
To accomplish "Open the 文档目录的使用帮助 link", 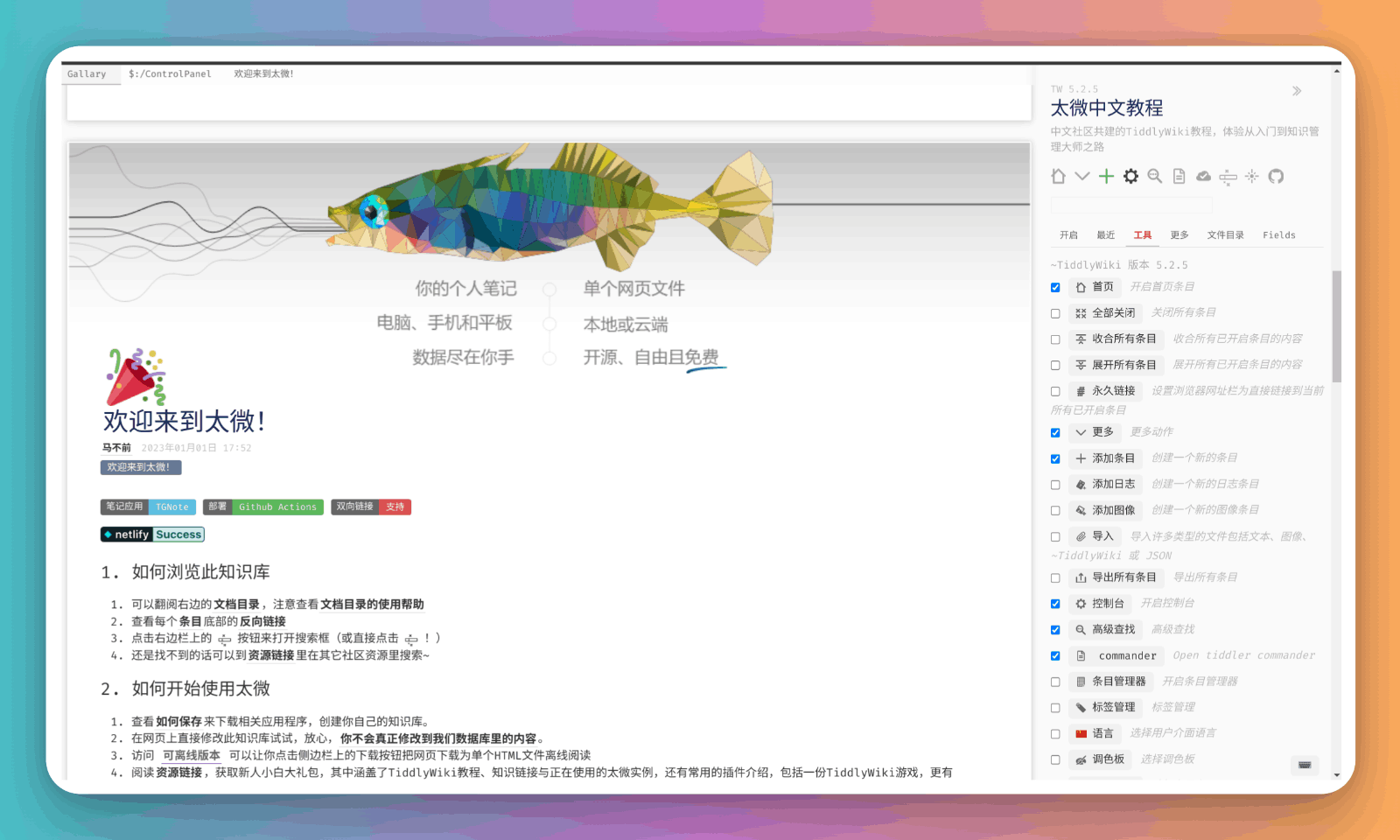I will coord(372,605).
